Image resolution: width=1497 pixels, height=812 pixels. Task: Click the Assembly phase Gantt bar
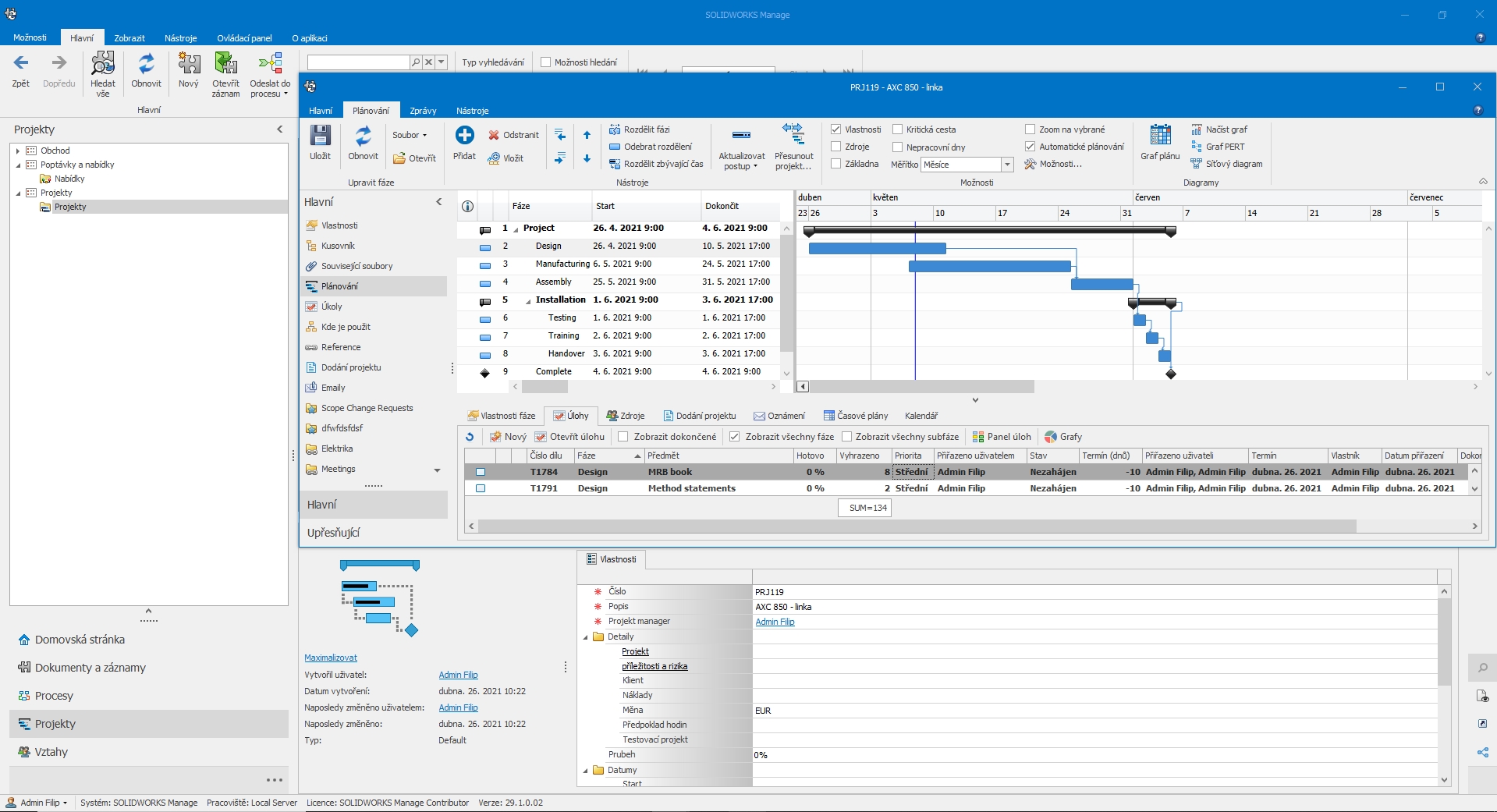coord(1102,284)
